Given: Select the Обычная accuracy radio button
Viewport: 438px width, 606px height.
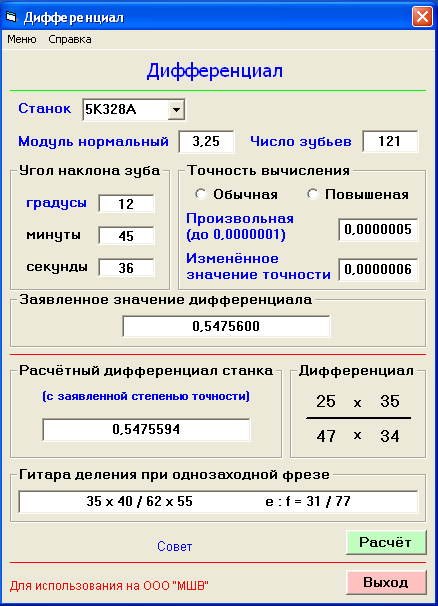Looking at the screenshot, I should click(x=201, y=194).
